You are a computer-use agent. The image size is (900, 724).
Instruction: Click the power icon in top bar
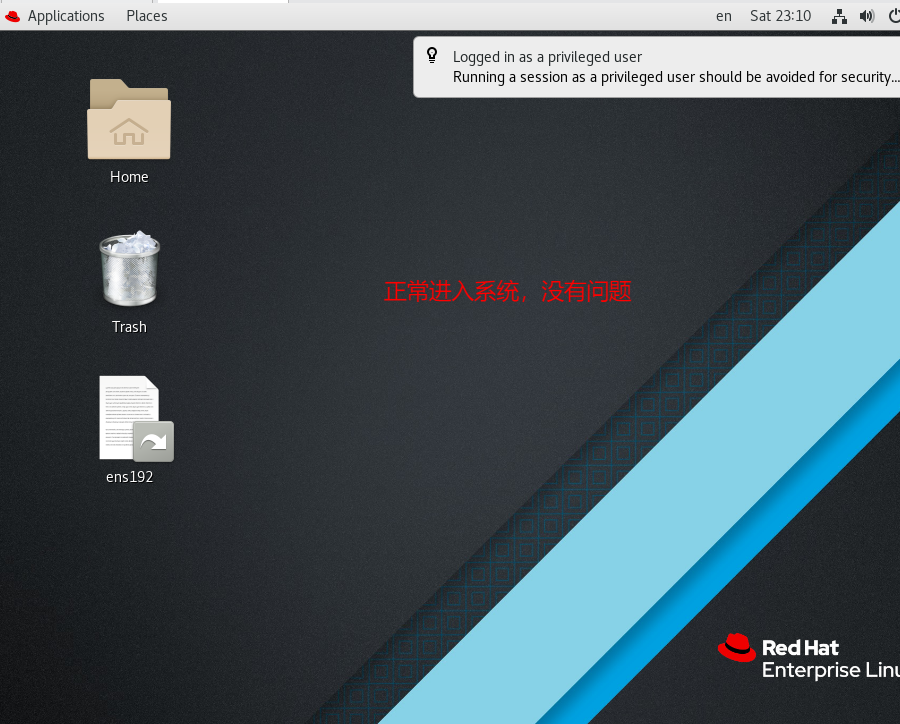(894, 16)
